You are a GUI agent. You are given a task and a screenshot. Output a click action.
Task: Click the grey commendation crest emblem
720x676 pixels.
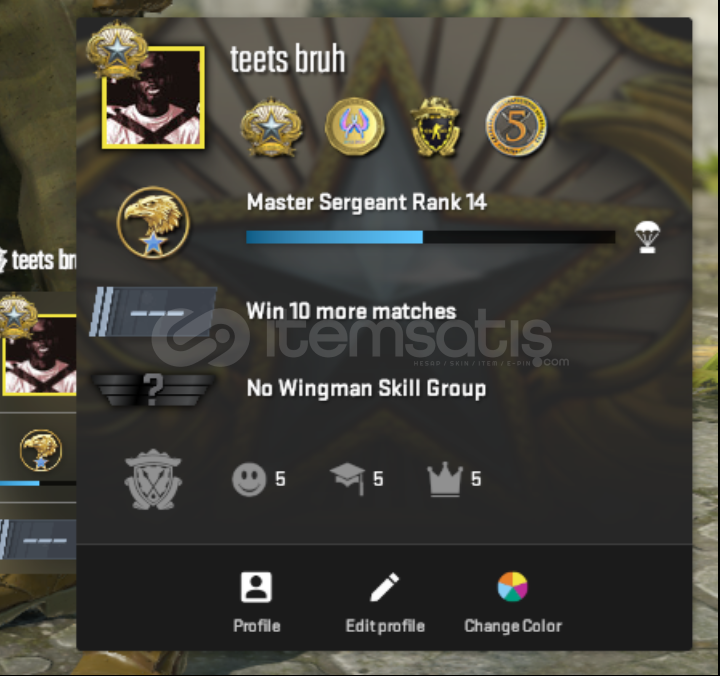(x=153, y=479)
